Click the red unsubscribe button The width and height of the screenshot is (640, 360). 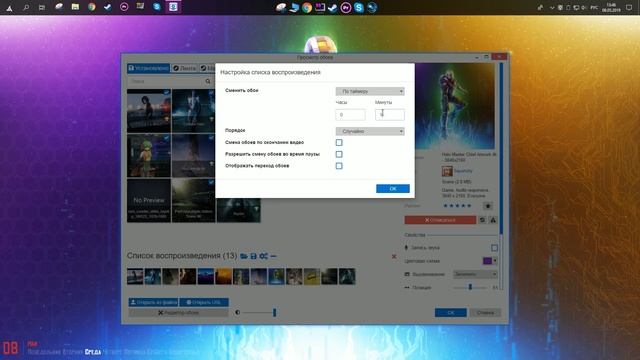click(440, 220)
